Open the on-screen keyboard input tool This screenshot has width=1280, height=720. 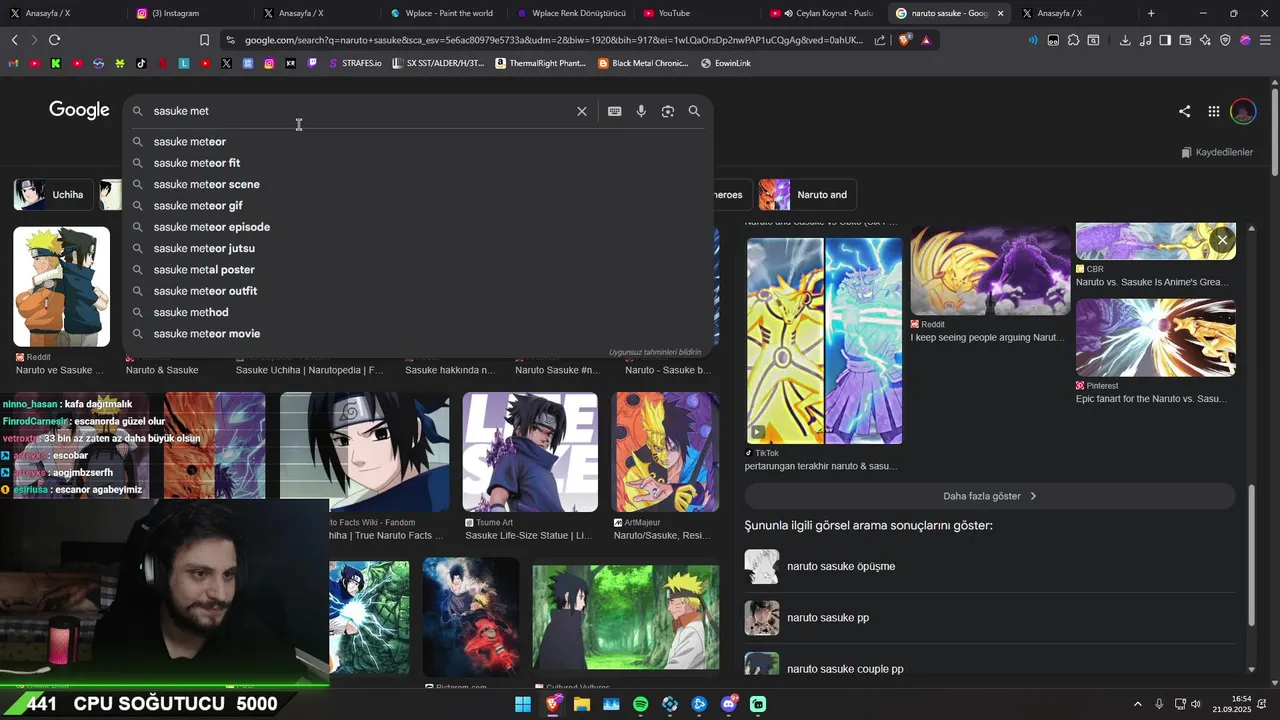point(614,111)
